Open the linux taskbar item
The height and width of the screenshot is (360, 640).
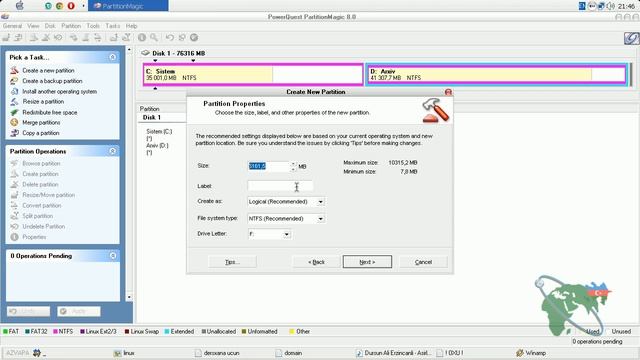pos(124,353)
